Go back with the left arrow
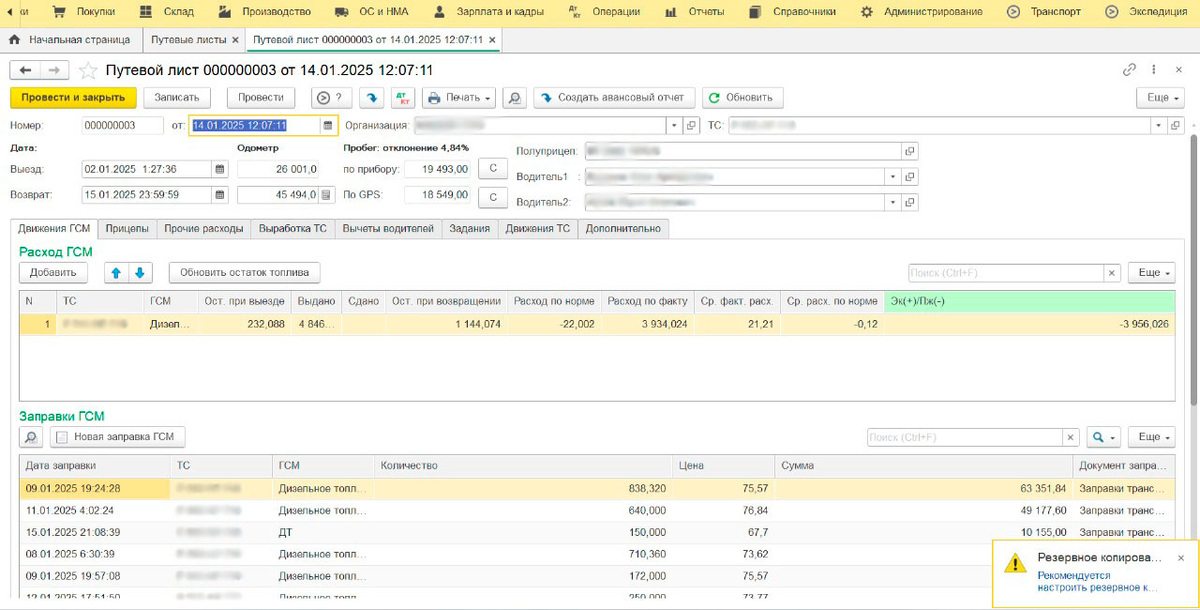 [25, 70]
